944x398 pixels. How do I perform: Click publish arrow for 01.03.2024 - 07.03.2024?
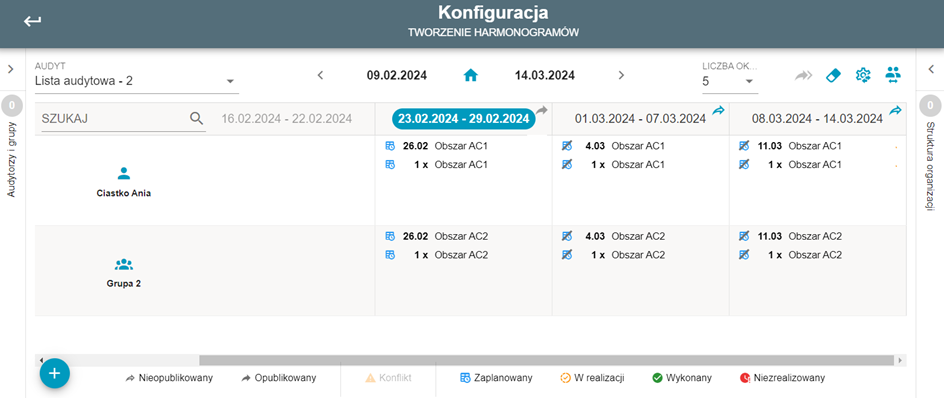click(718, 110)
